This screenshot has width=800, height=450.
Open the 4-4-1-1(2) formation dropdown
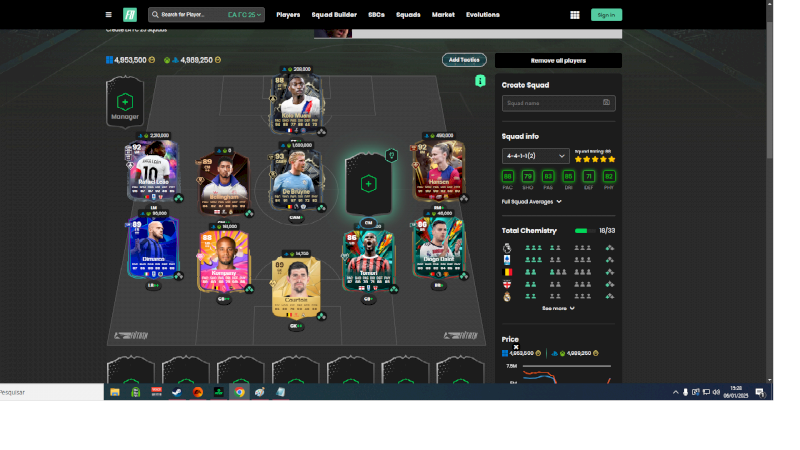click(x=535, y=156)
